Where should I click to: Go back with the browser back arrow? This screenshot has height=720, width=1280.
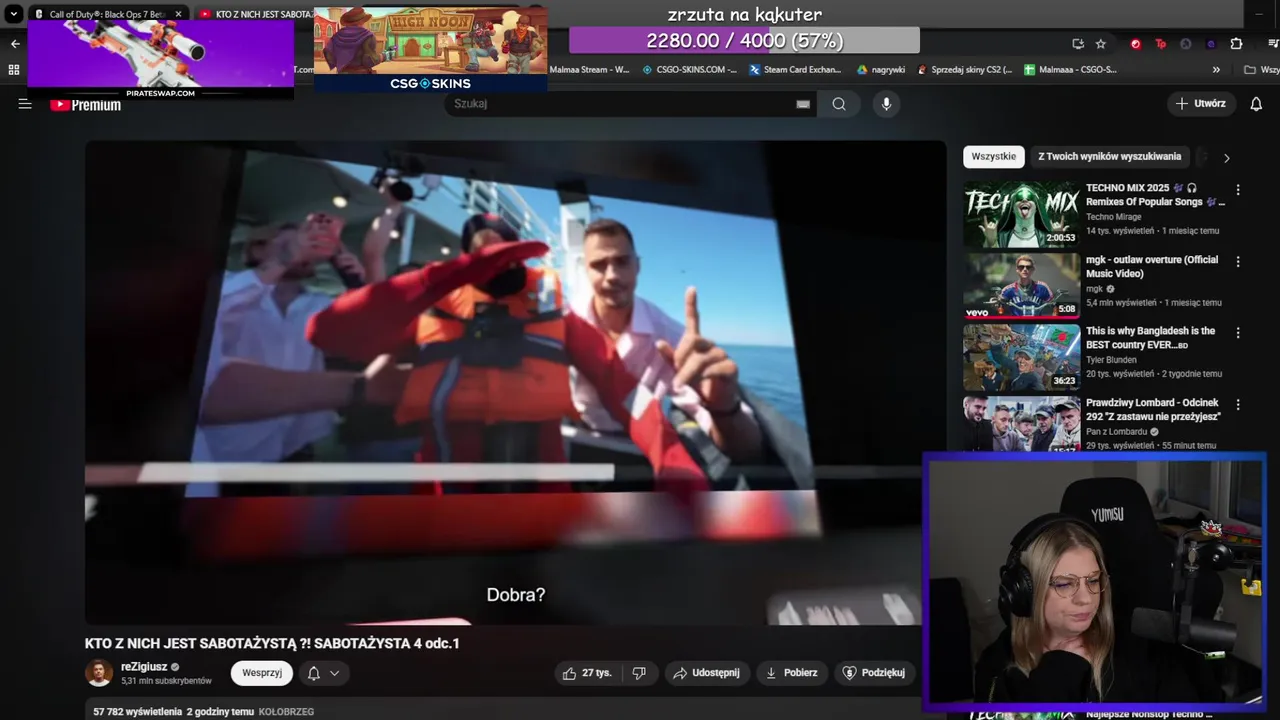point(15,44)
